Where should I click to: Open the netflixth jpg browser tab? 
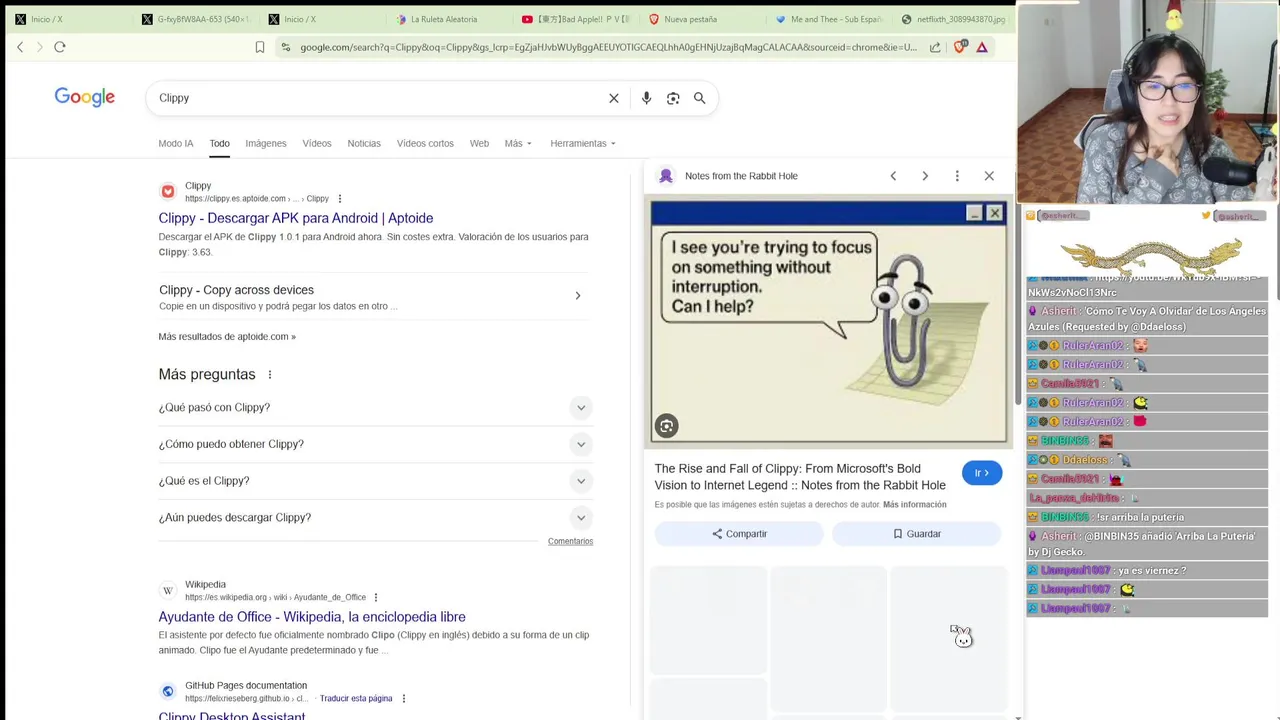click(x=953, y=19)
